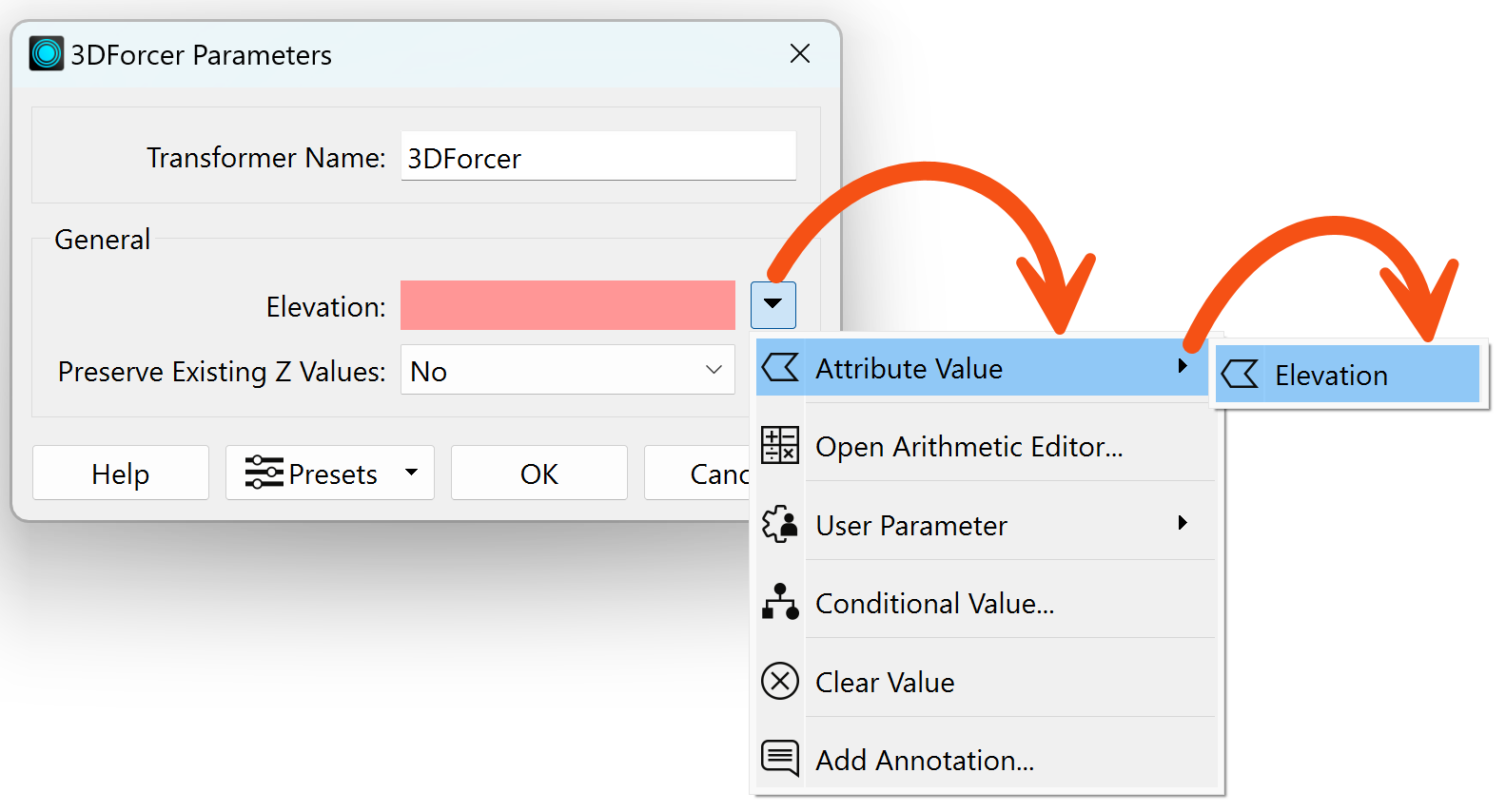Expand the Presets dropdown arrow
Viewport: 1506px width, 812px height.
point(412,473)
